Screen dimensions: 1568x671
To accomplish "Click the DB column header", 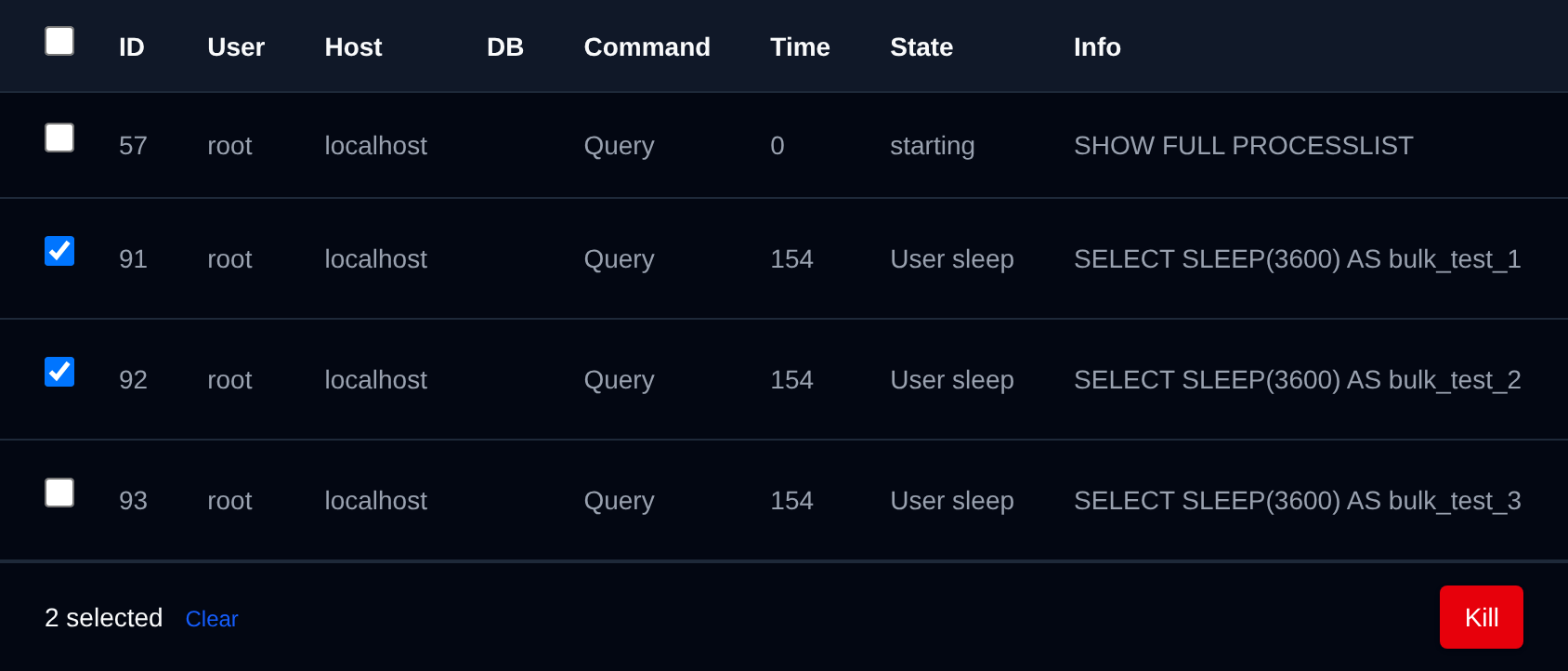I will (x=505, y=47).
